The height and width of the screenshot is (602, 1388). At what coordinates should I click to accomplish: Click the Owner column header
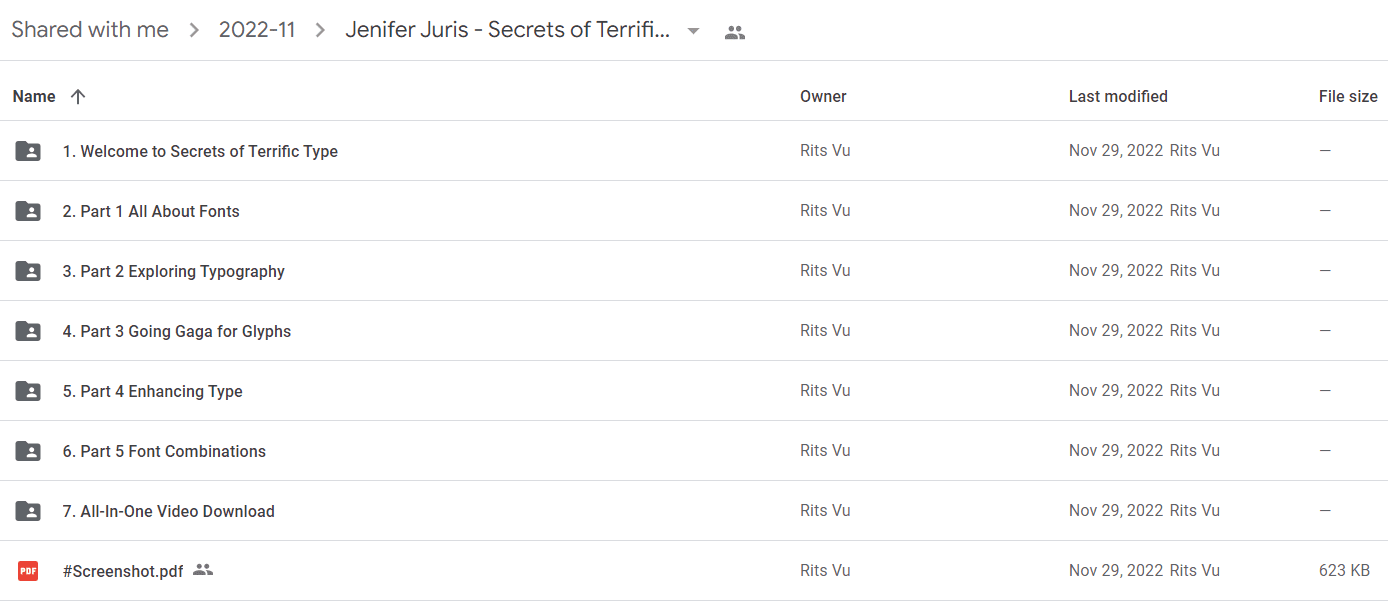(x=823, y=96)
